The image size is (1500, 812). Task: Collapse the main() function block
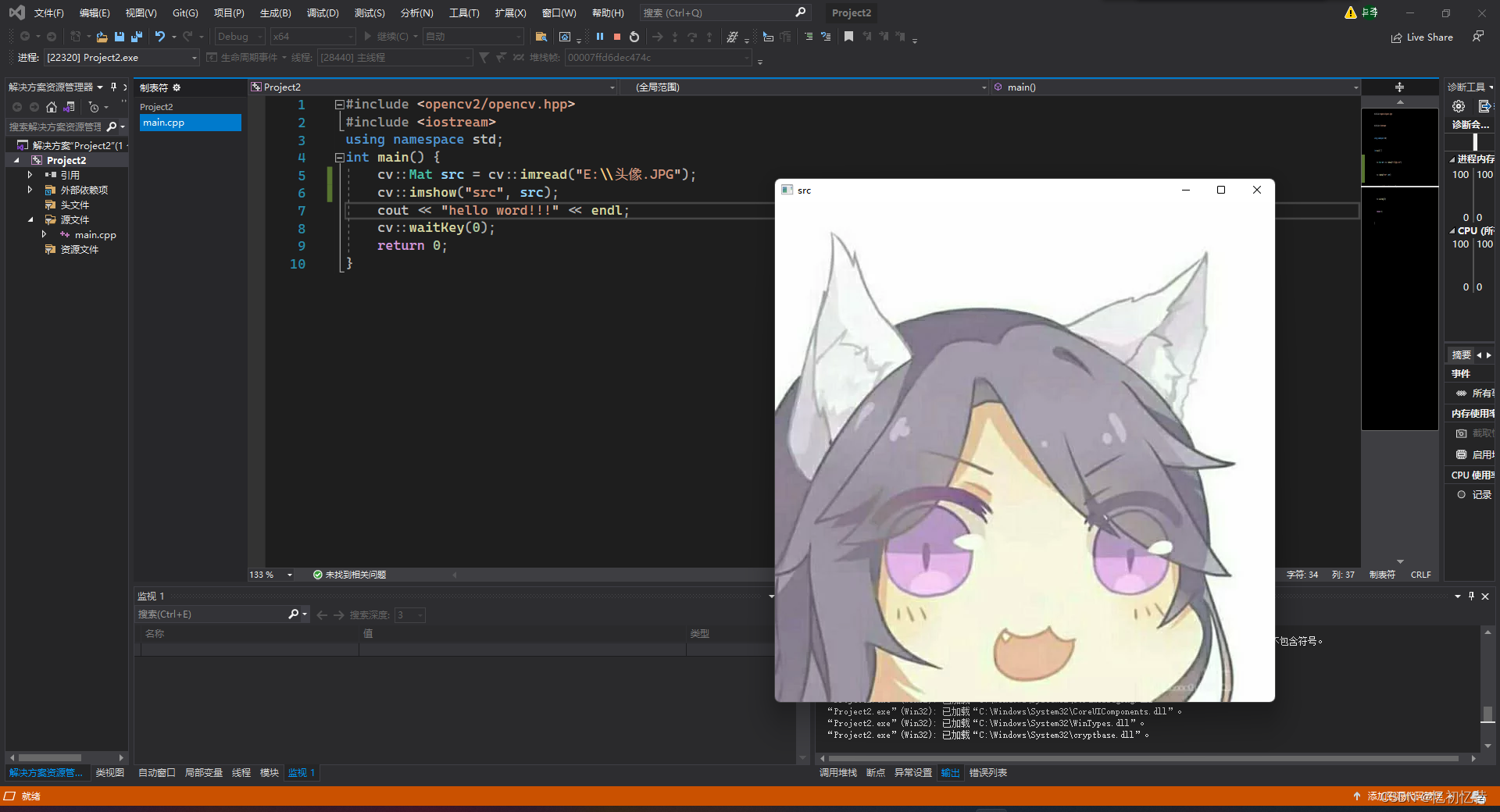(339, 158)
